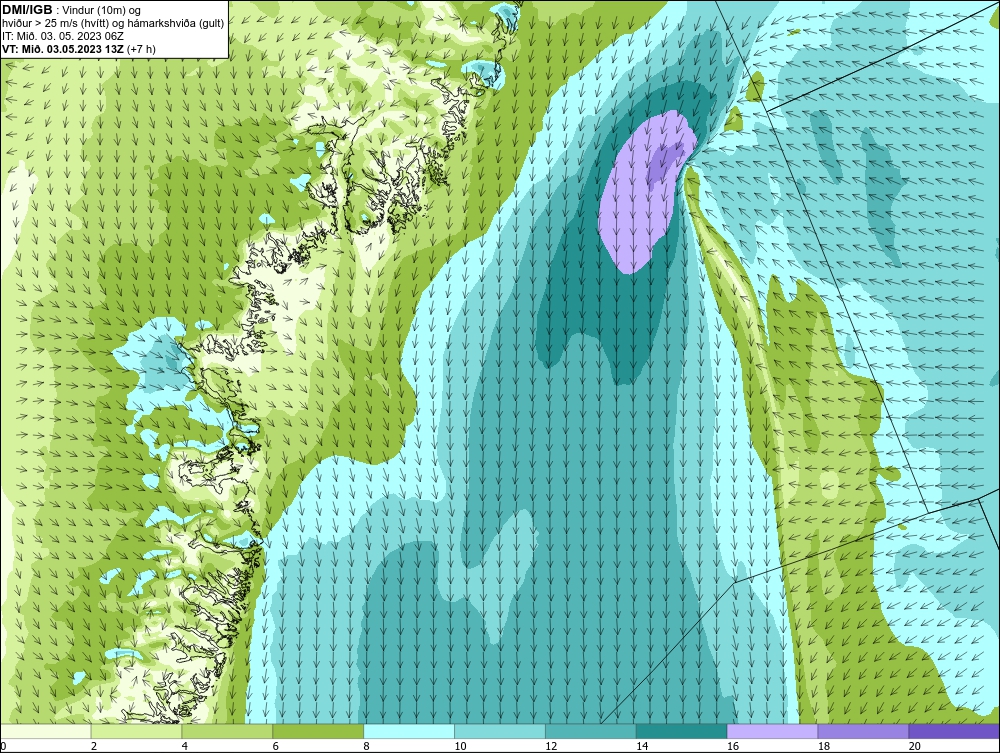This screenshot has width=1000, height=753.
Task: Click the above-20 m/s dark purple legend swatch
Action: coord(954,731)
